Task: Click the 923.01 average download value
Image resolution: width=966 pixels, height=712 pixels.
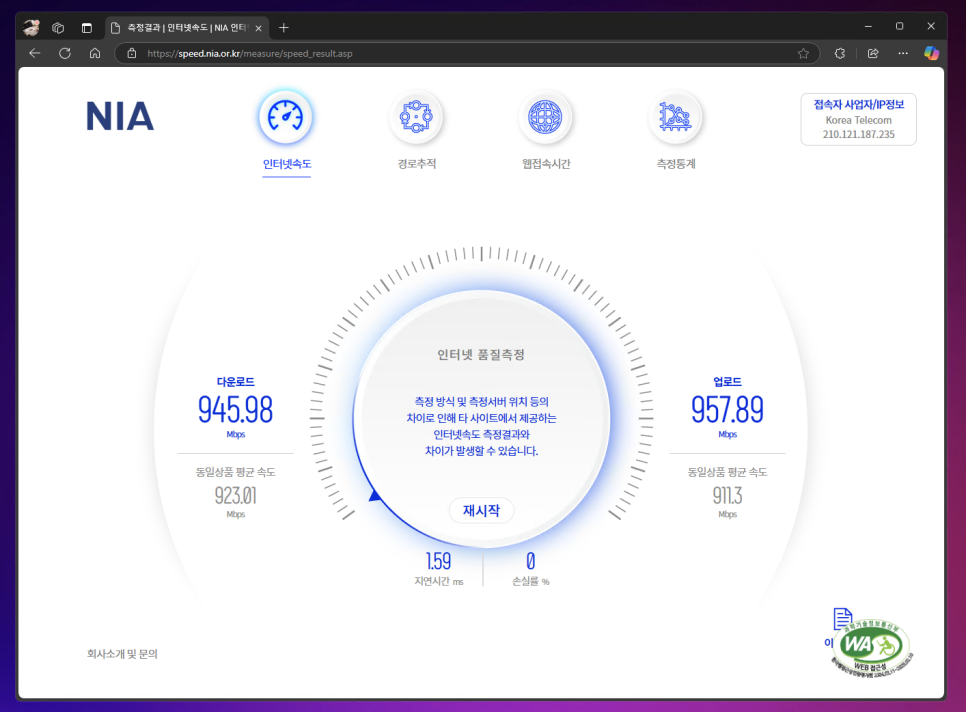Action: click(x=235, y=495)
